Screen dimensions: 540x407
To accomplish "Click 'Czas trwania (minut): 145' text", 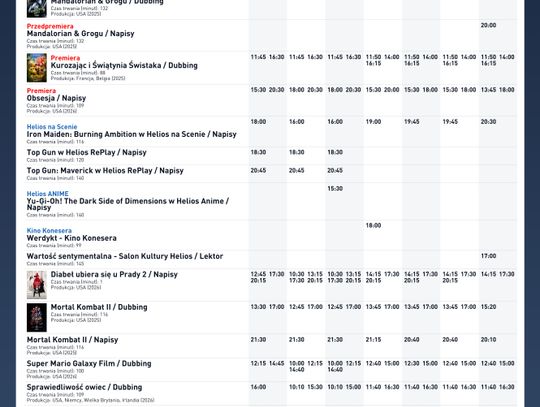I will point(55,264).
